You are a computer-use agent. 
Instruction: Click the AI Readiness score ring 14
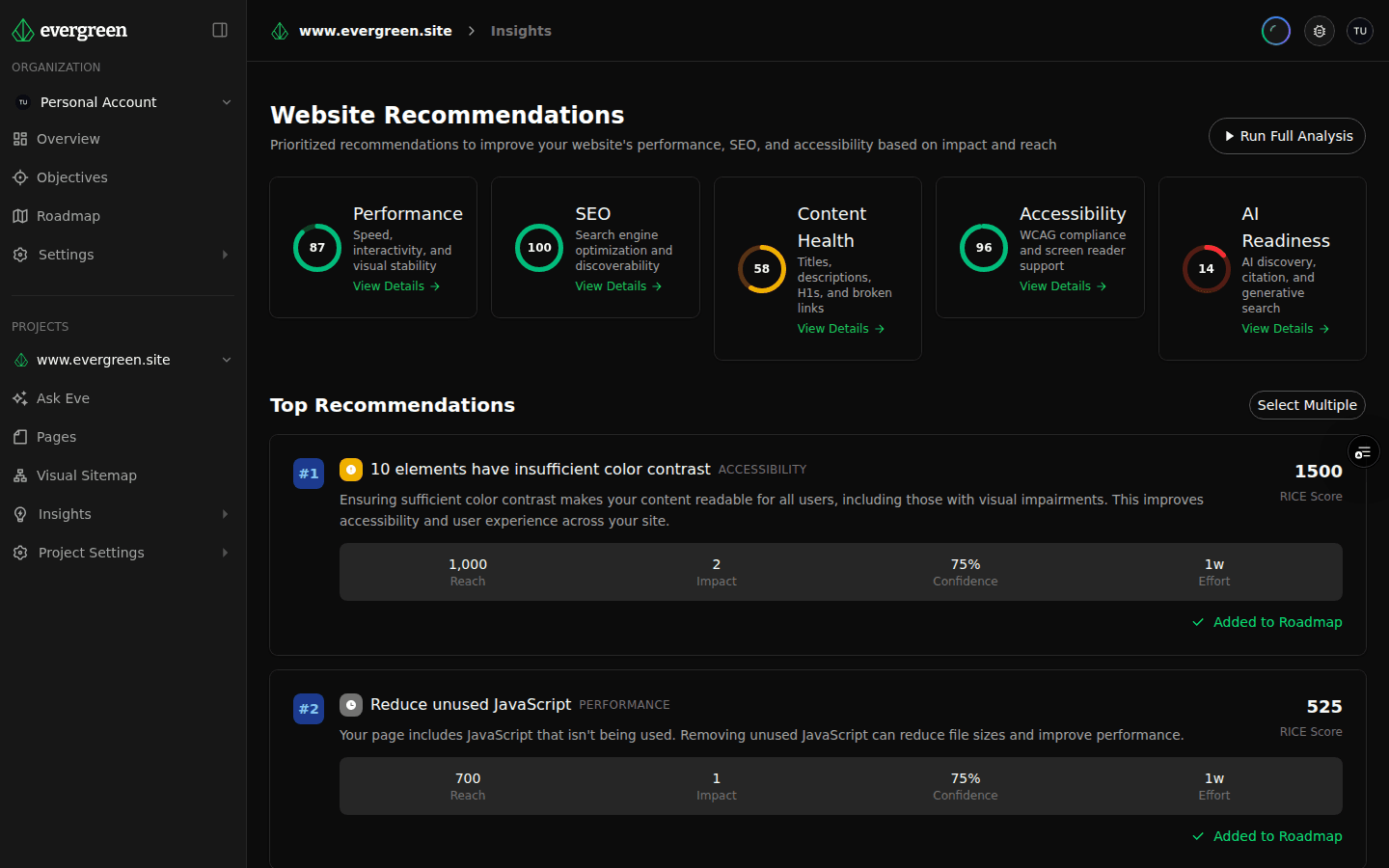pos(1206,269)
